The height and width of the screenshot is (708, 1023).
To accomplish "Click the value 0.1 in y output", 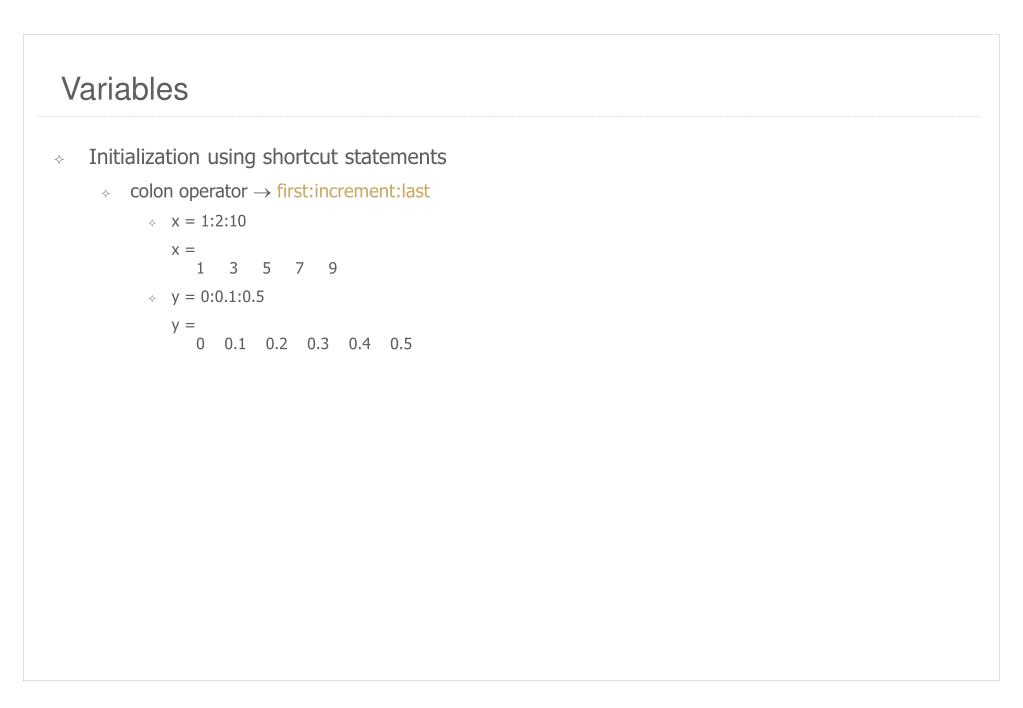I will click(235, 344).
